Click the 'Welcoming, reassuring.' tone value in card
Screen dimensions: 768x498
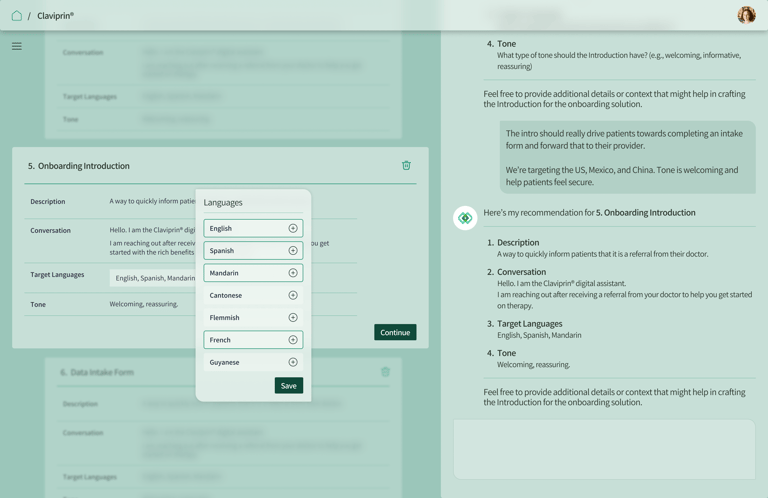(x=144, y=304)
